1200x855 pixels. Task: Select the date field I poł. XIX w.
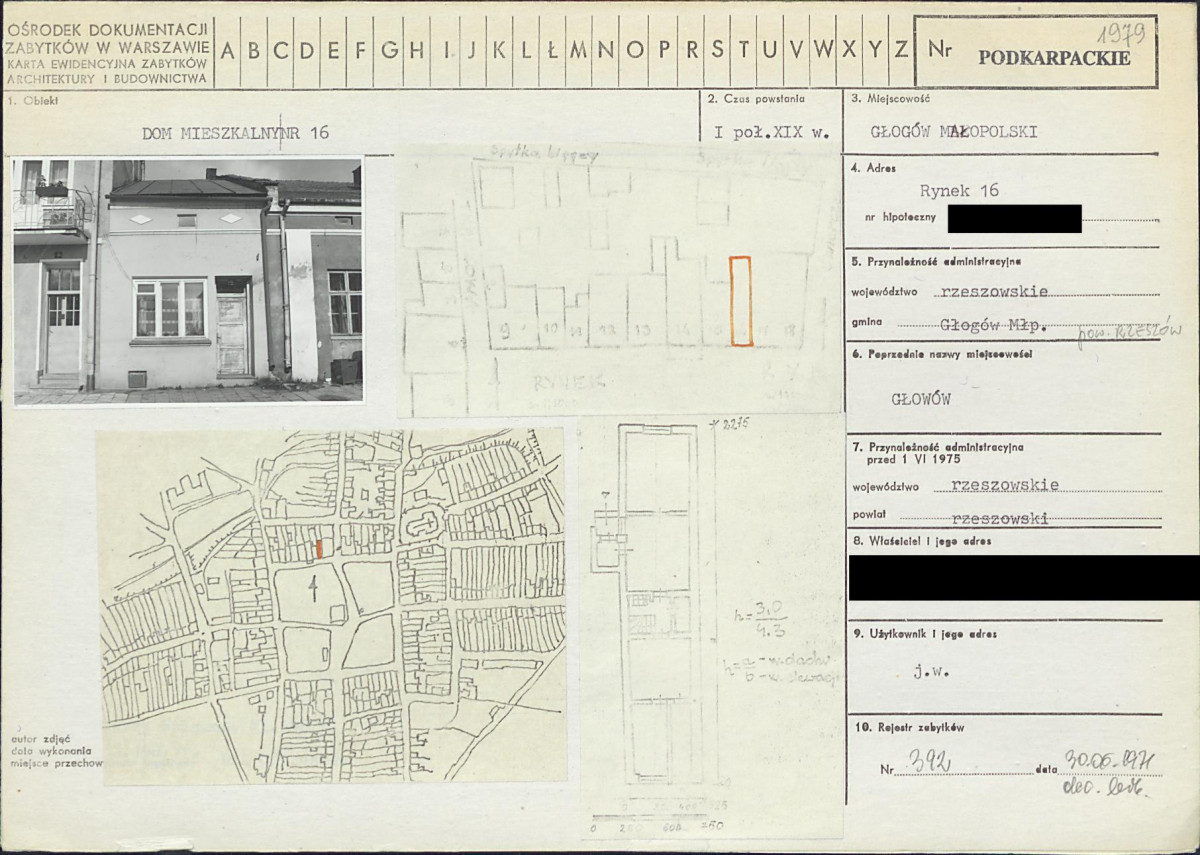click(x=771, y=132)
